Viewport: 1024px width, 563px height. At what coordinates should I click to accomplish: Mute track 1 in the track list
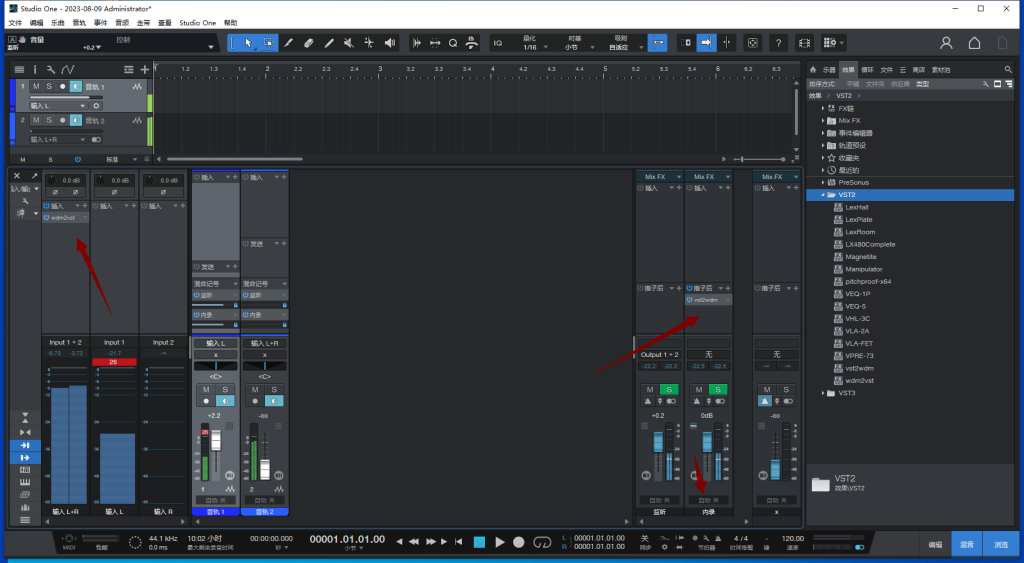pyautogui.click(x=36, y=87)
